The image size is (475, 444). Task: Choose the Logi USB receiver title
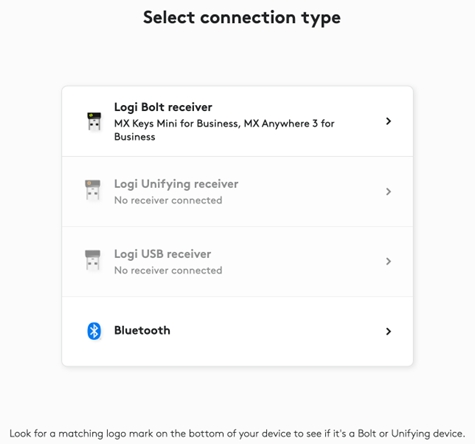click(x=162, y=254)
